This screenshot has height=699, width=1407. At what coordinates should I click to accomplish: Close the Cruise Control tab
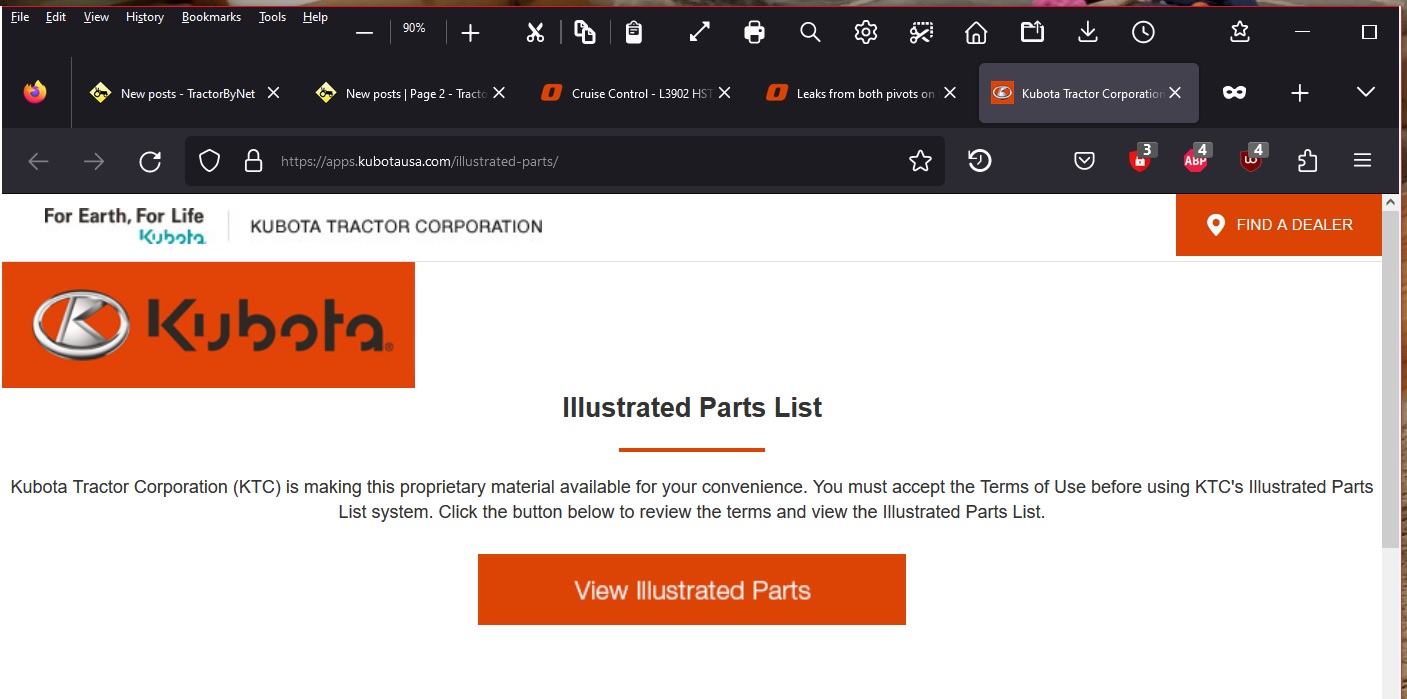click(725, 93)
